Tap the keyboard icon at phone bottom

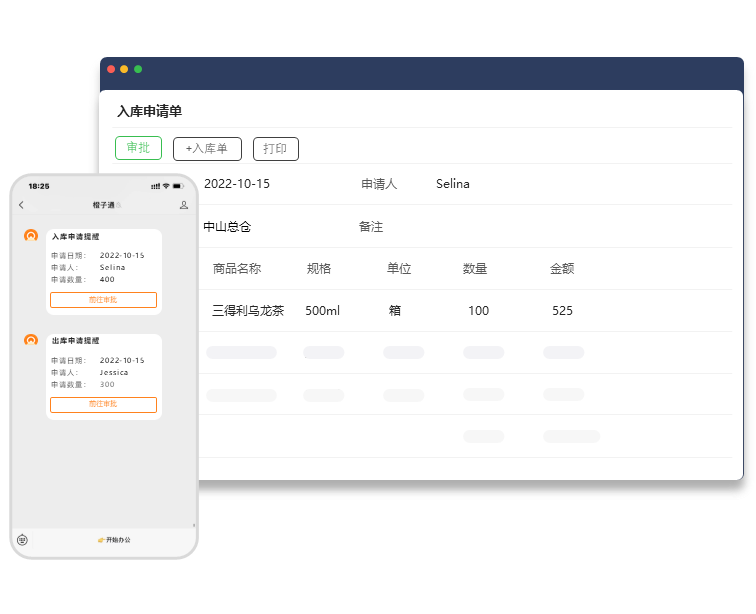pos(22,540)
